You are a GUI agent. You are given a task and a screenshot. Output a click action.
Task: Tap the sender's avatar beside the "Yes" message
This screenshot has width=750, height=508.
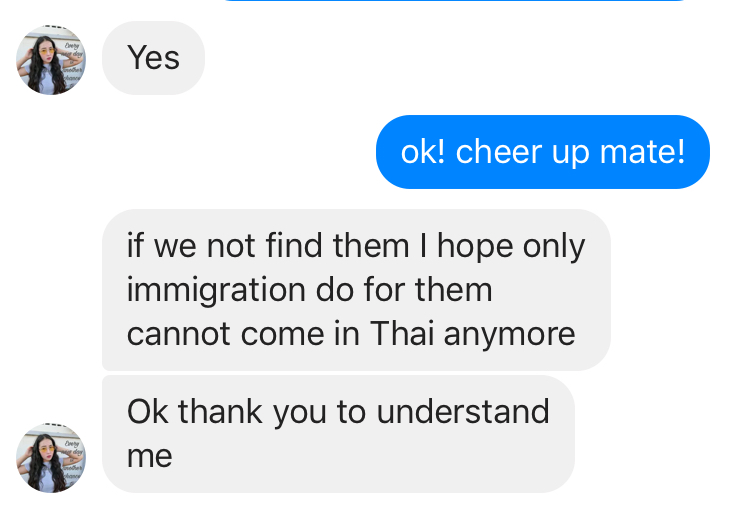coord(51,60)
